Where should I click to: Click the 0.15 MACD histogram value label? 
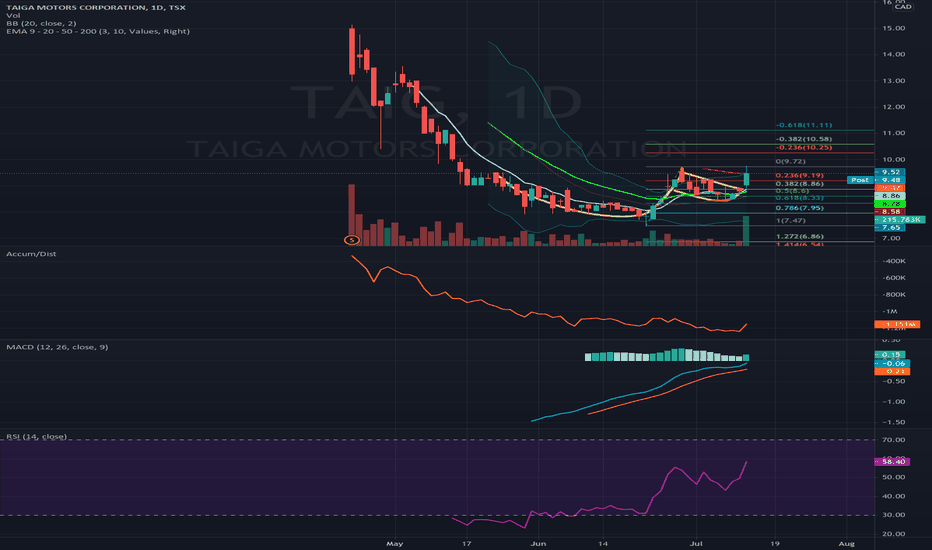coord(890,355)
